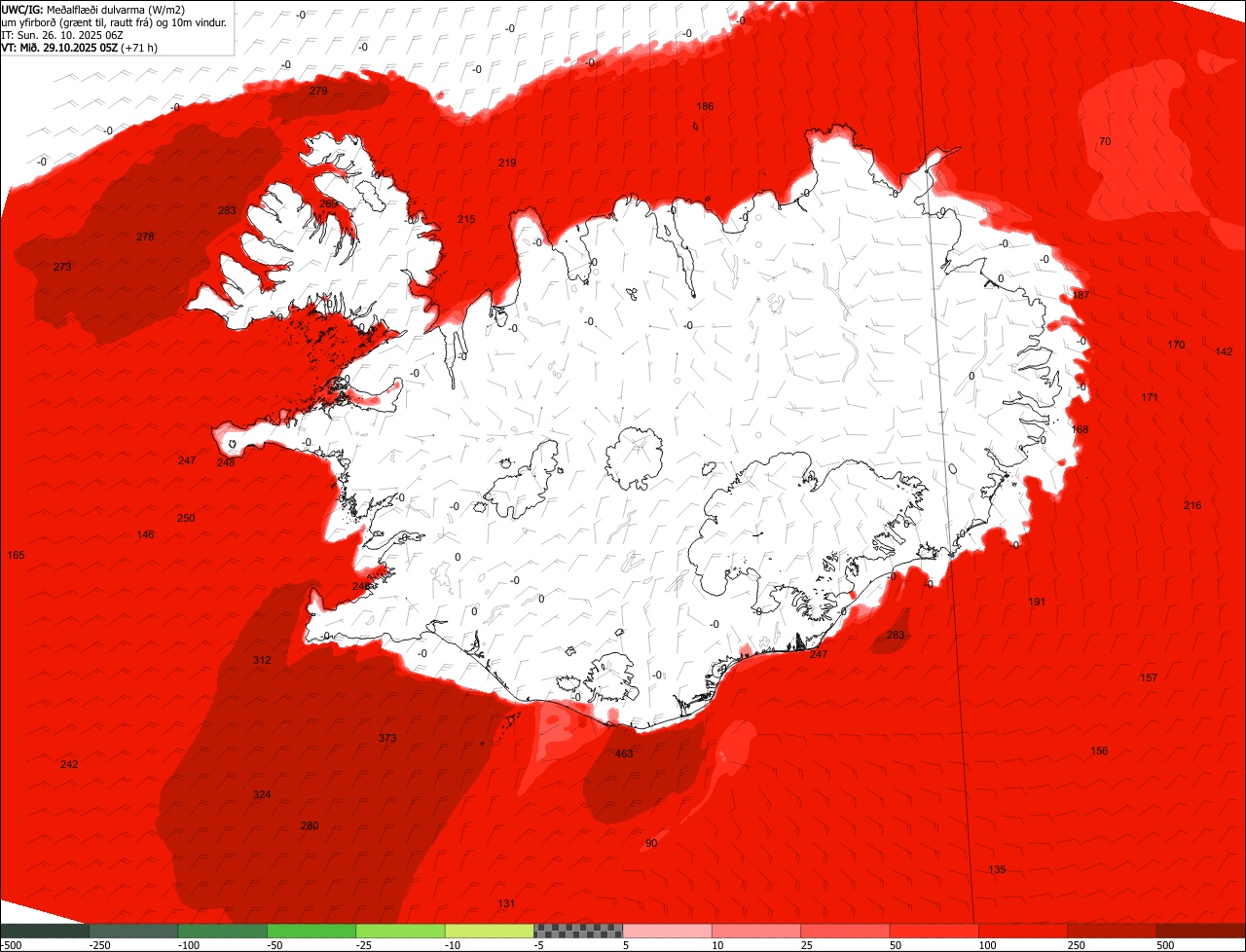Click the green legend swatch between -100 and -50
The image size is (1246, 952).
click(223, 931)
